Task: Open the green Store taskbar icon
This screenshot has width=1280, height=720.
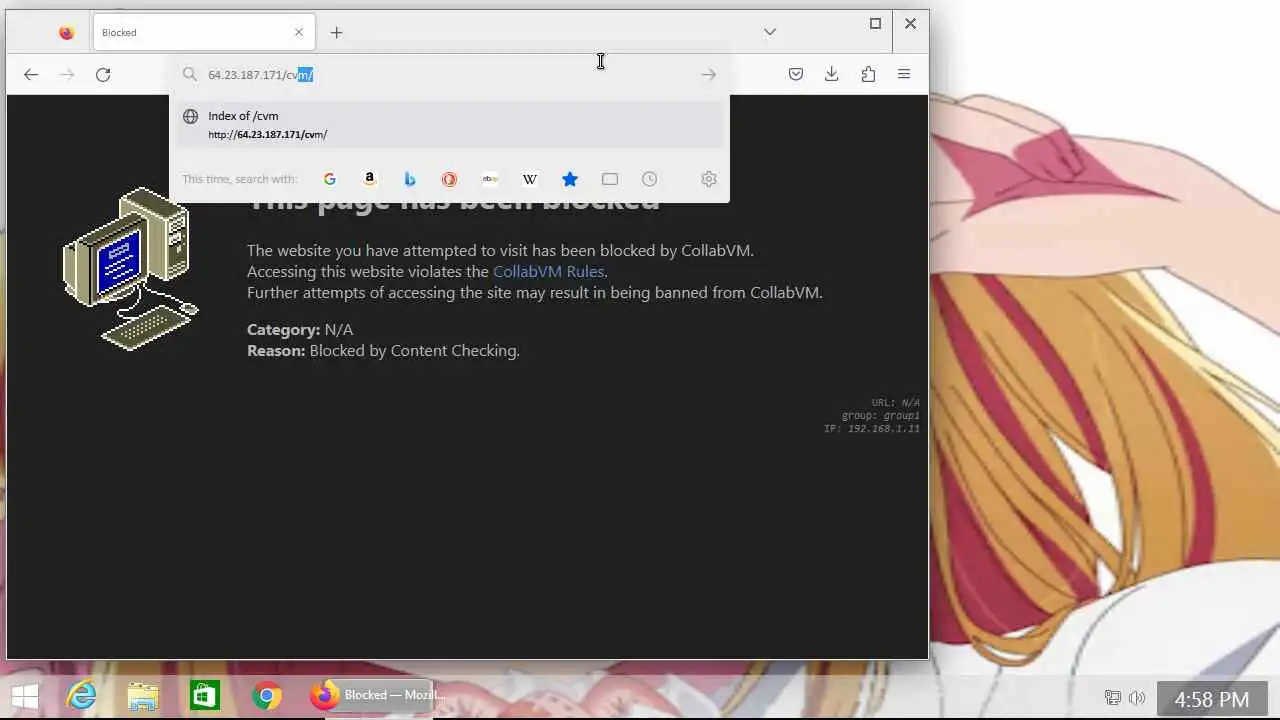Action: coord(205,696)
